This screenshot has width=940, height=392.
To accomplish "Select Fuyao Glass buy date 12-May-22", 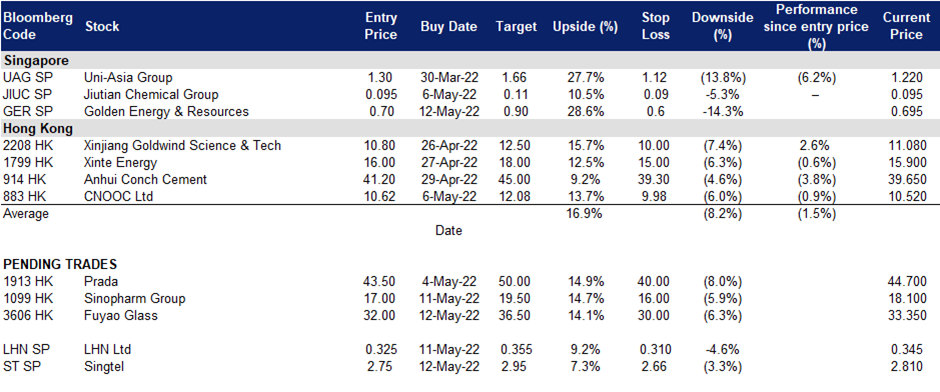I will pyautogui.click(x=449, y=316).
